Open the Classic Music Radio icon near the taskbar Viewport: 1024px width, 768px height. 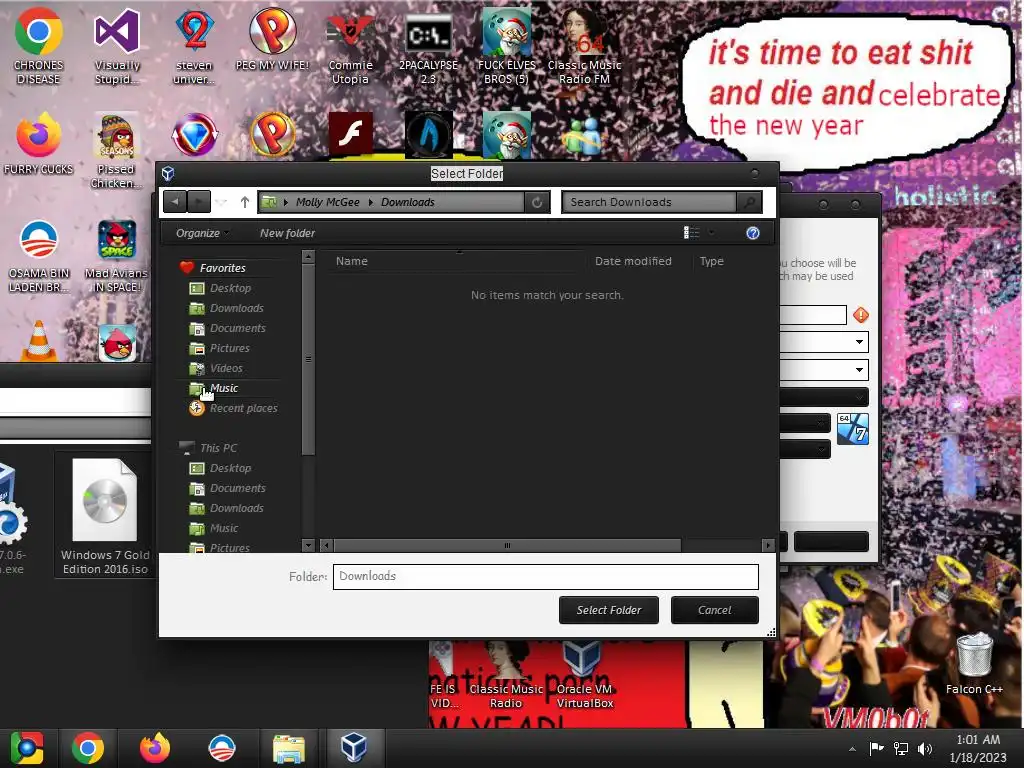tap(506, 676)
